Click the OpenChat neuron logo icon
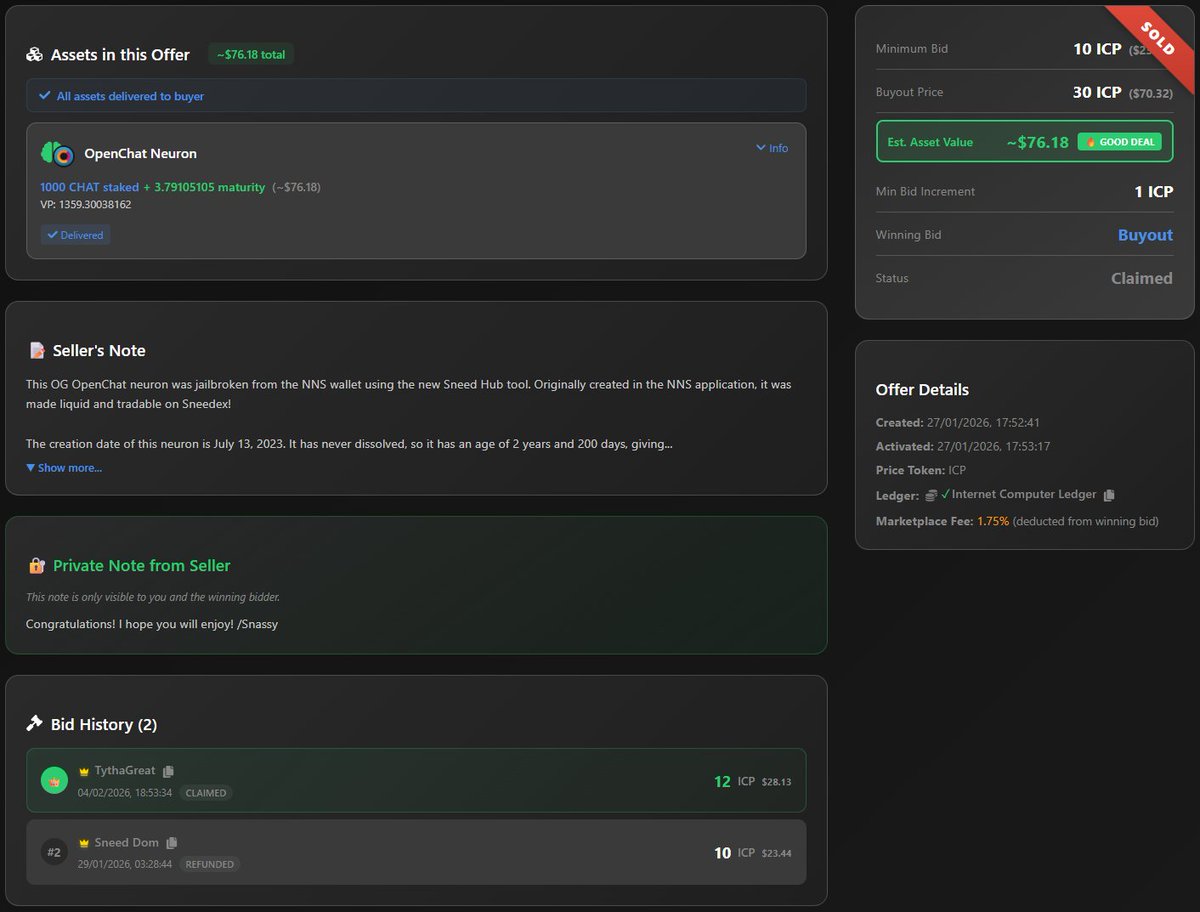Screen dimensions: 1200x912 coord(58,153)
